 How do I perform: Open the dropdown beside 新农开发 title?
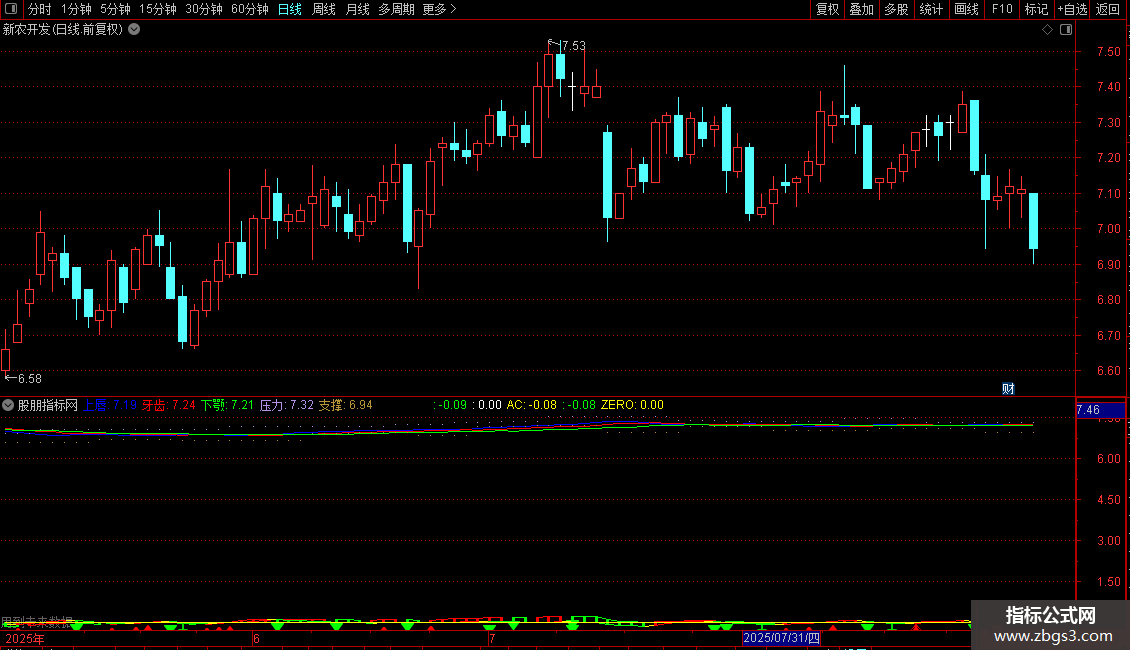point(134,30)
